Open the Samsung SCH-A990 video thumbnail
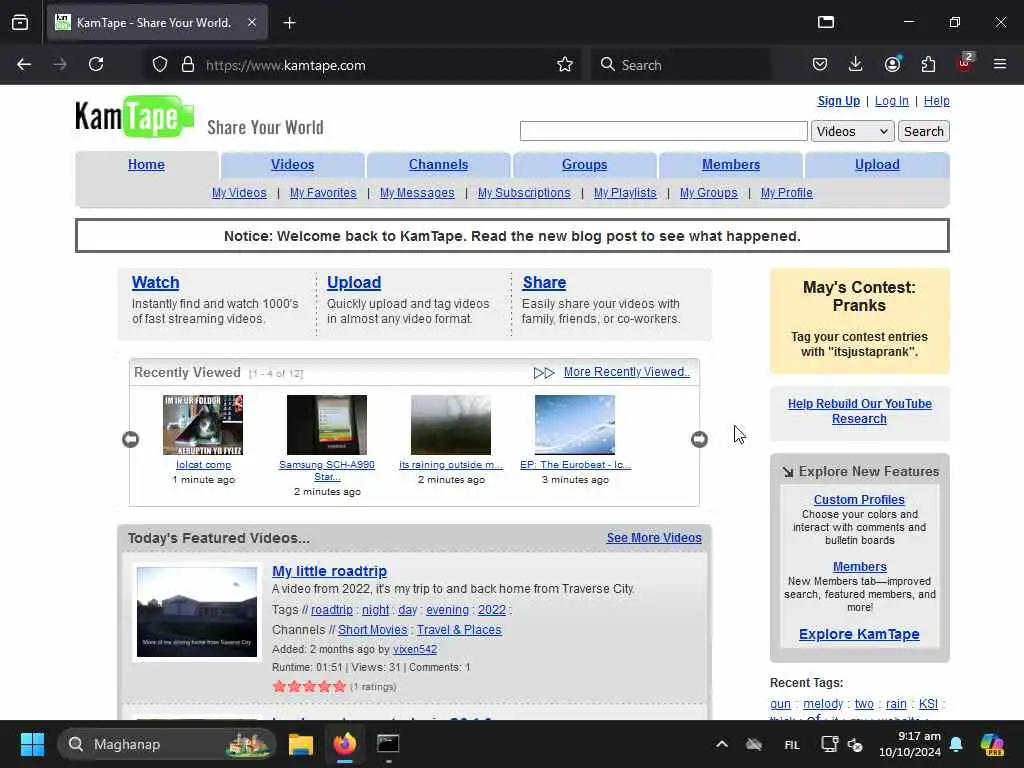 pyautogui.click(x=327, y=424)
